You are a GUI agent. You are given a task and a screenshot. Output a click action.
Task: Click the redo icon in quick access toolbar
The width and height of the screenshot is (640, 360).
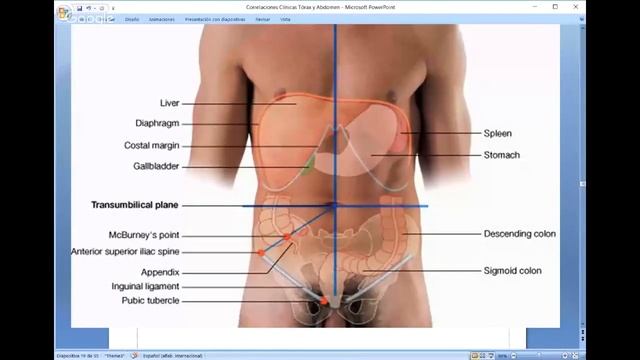[x=102, y=8]
